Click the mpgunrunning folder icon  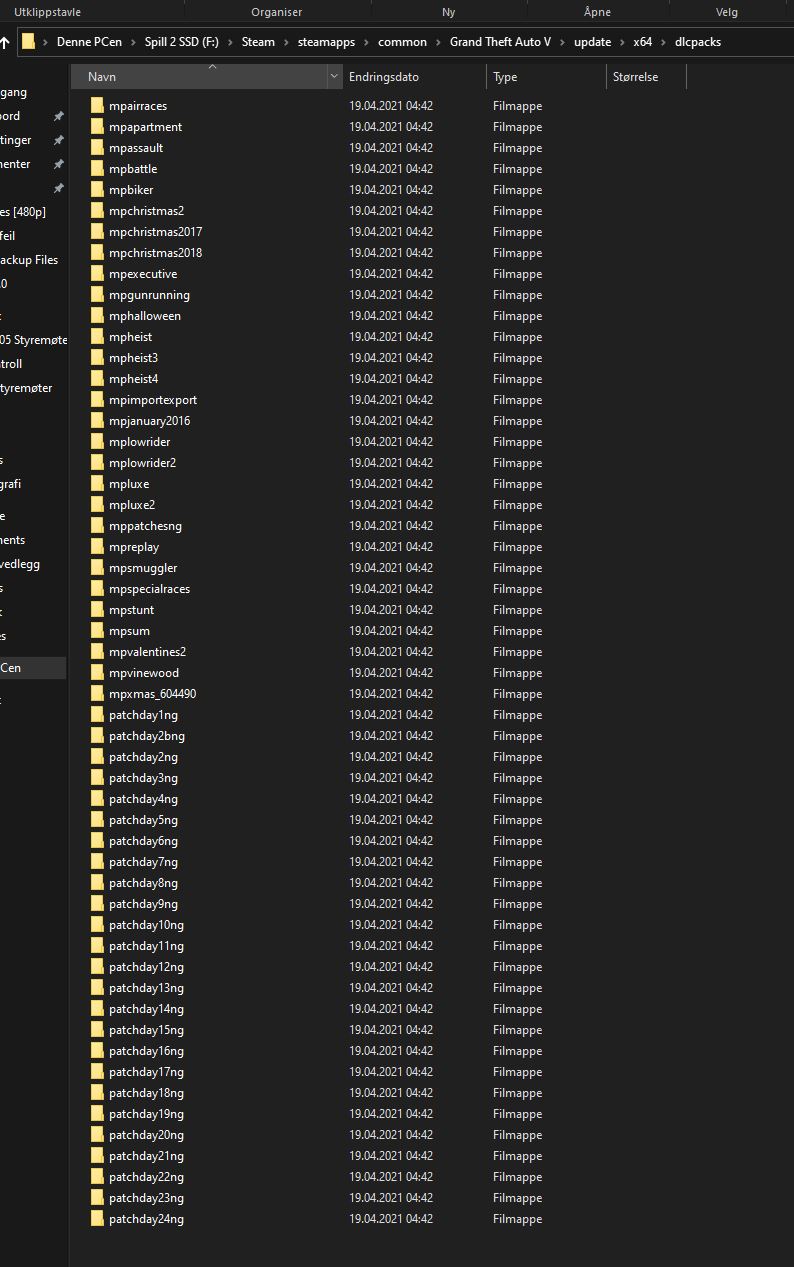click(x=97, y=295)
